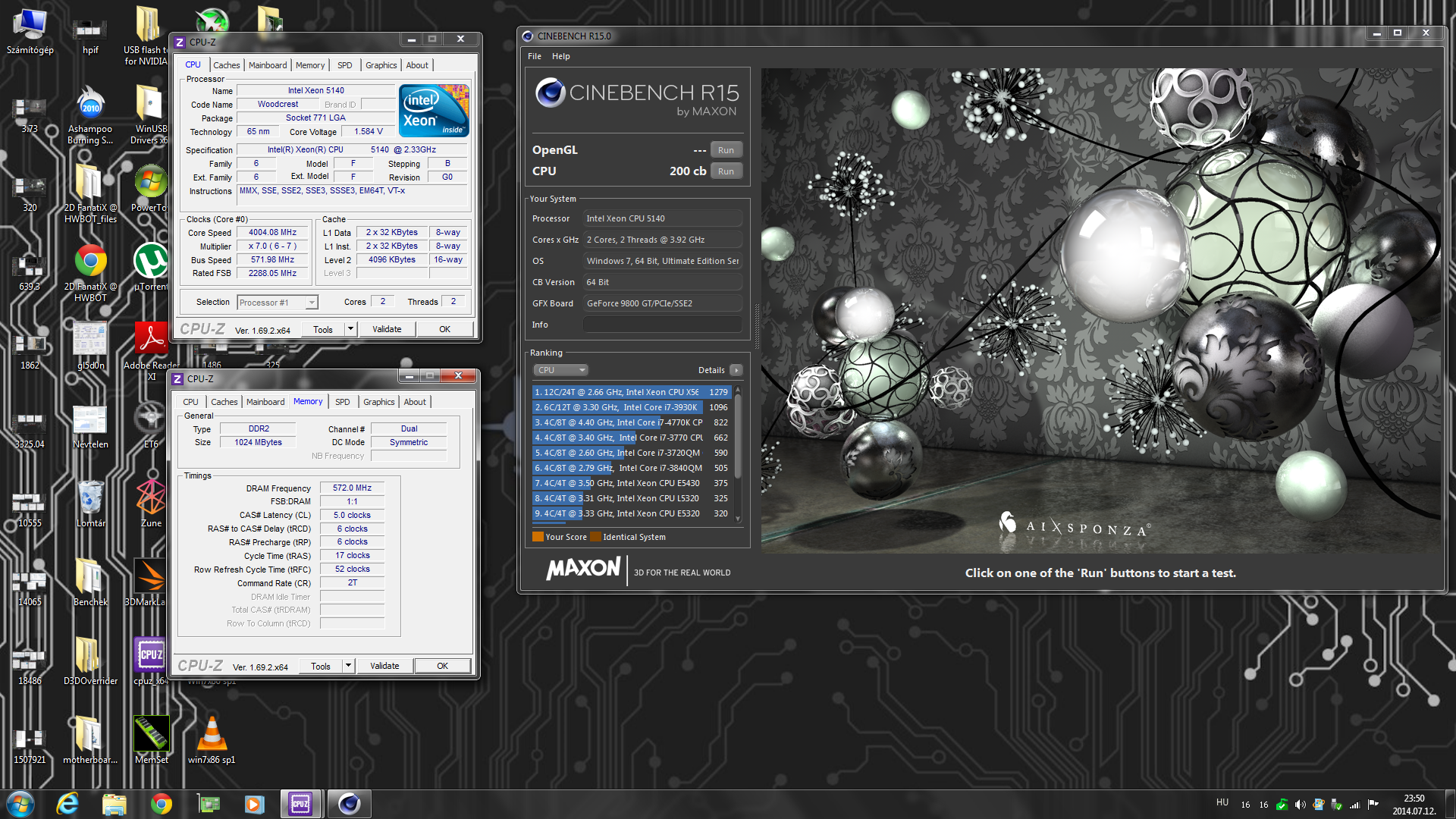Viewport: 1456px width, 819px height.
Task: Open Mainboard tab in top CPU-Z window
Action: (268, 65)
